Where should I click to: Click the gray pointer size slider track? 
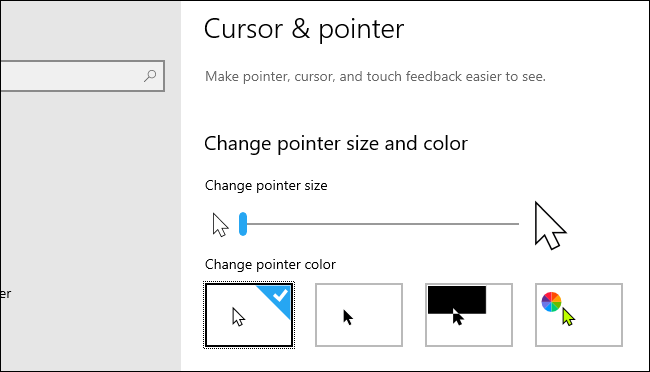(379, 224)
